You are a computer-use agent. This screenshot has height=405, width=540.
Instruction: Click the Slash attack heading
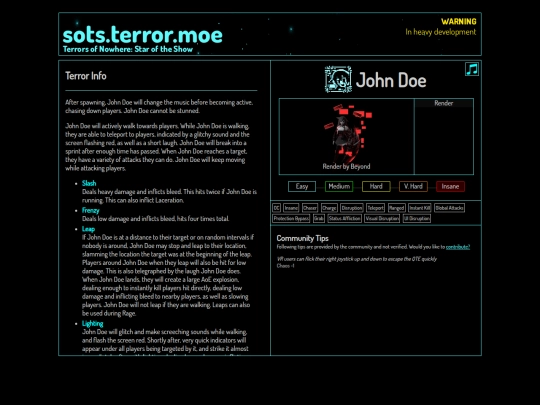pyautogui.click(x=89, y=183)
